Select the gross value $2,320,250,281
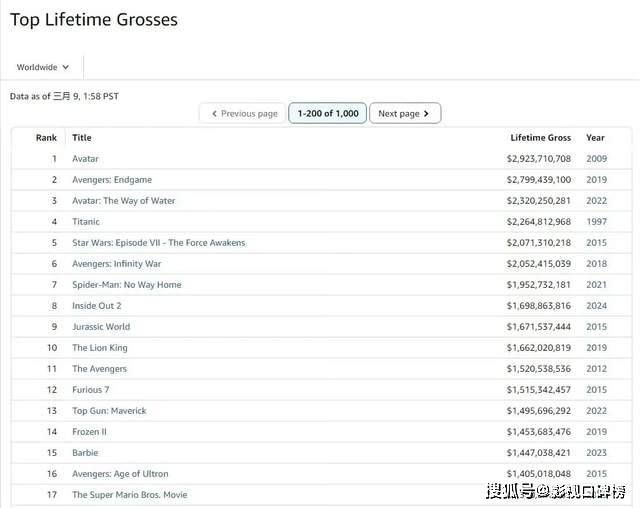The width and height of the screenshot is (640, 508). [x=539, y=201]
